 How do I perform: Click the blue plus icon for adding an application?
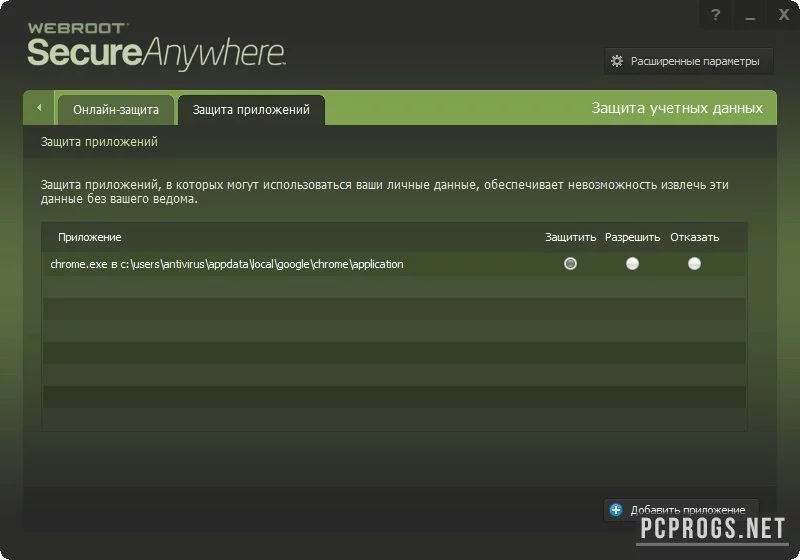tap(616, 510)
